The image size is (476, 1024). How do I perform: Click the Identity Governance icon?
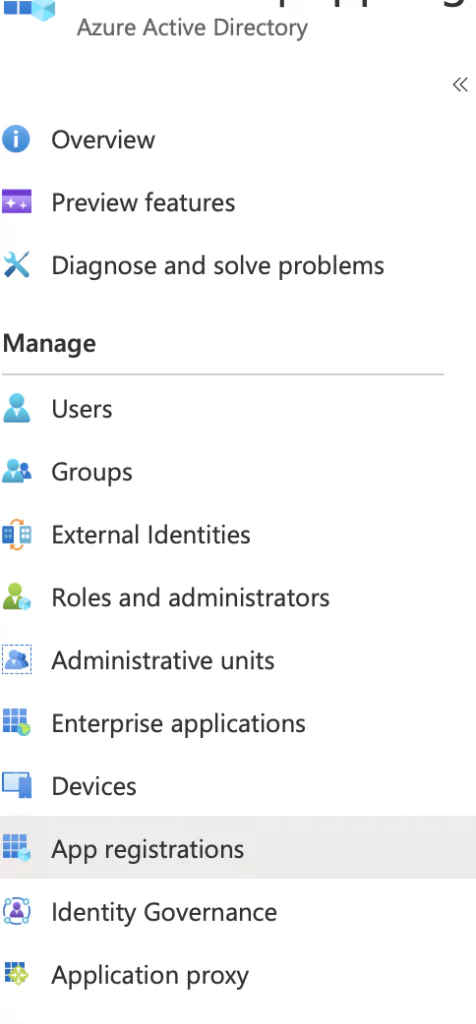(x=16, y=911)
